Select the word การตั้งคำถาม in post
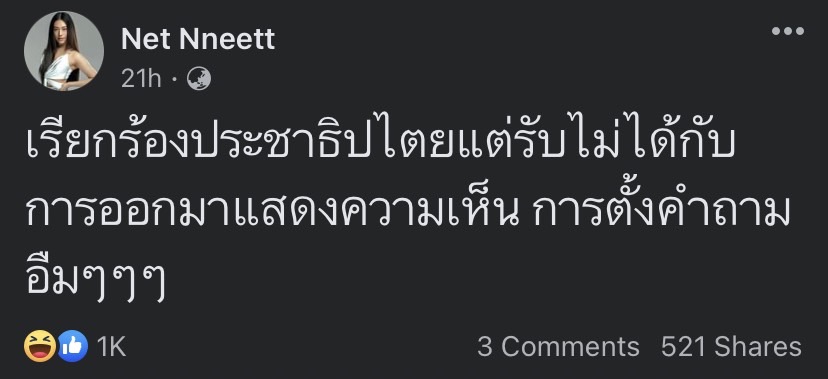This screenshot has height=379, width=828. tap(661, 214)
